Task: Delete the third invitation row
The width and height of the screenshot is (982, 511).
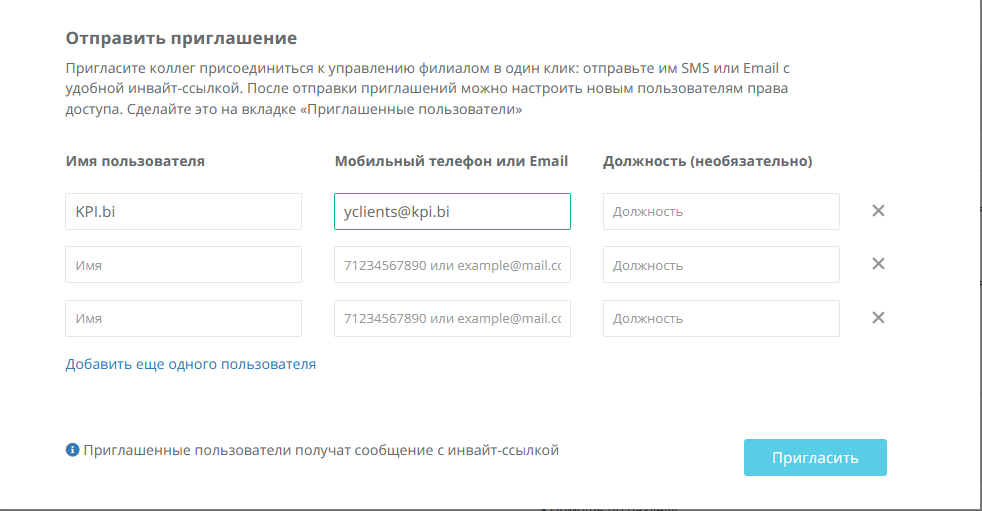Action: pos(878,318)
